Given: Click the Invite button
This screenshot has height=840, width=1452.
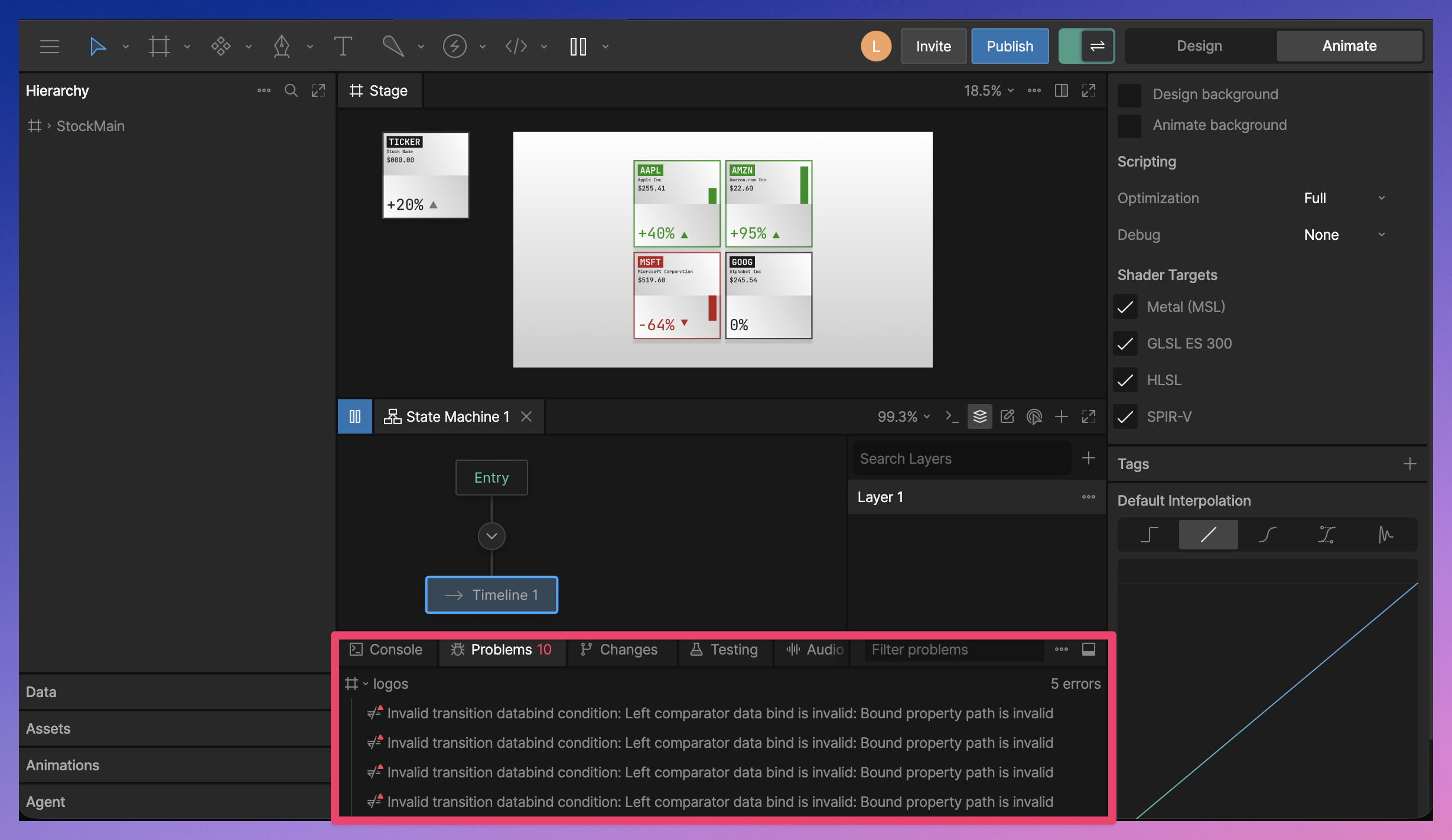Looking at the screenshot, I should tap(933, 46).
